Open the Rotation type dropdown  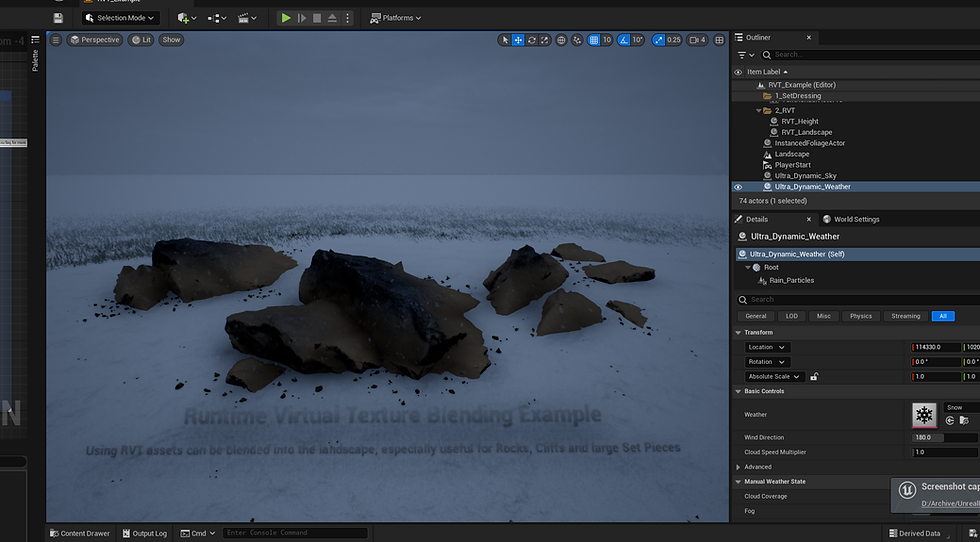pos(768,362)
